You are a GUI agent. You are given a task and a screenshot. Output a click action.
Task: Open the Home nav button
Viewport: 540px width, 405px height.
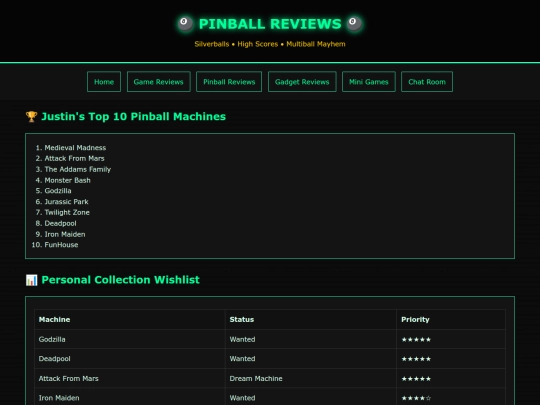[x=104, y=82]
